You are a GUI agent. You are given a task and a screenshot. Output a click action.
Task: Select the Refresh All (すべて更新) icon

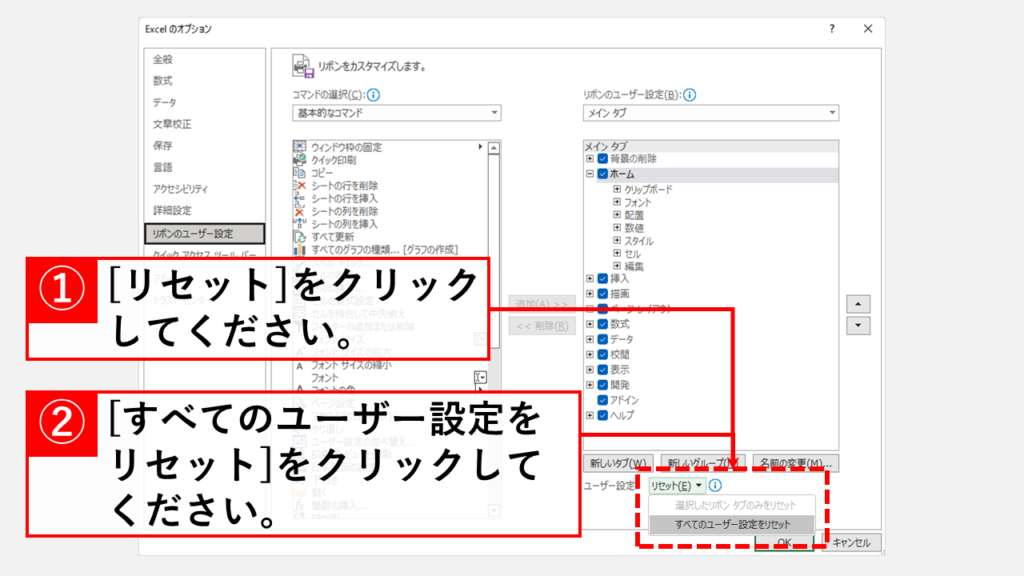tap(299, 236)
